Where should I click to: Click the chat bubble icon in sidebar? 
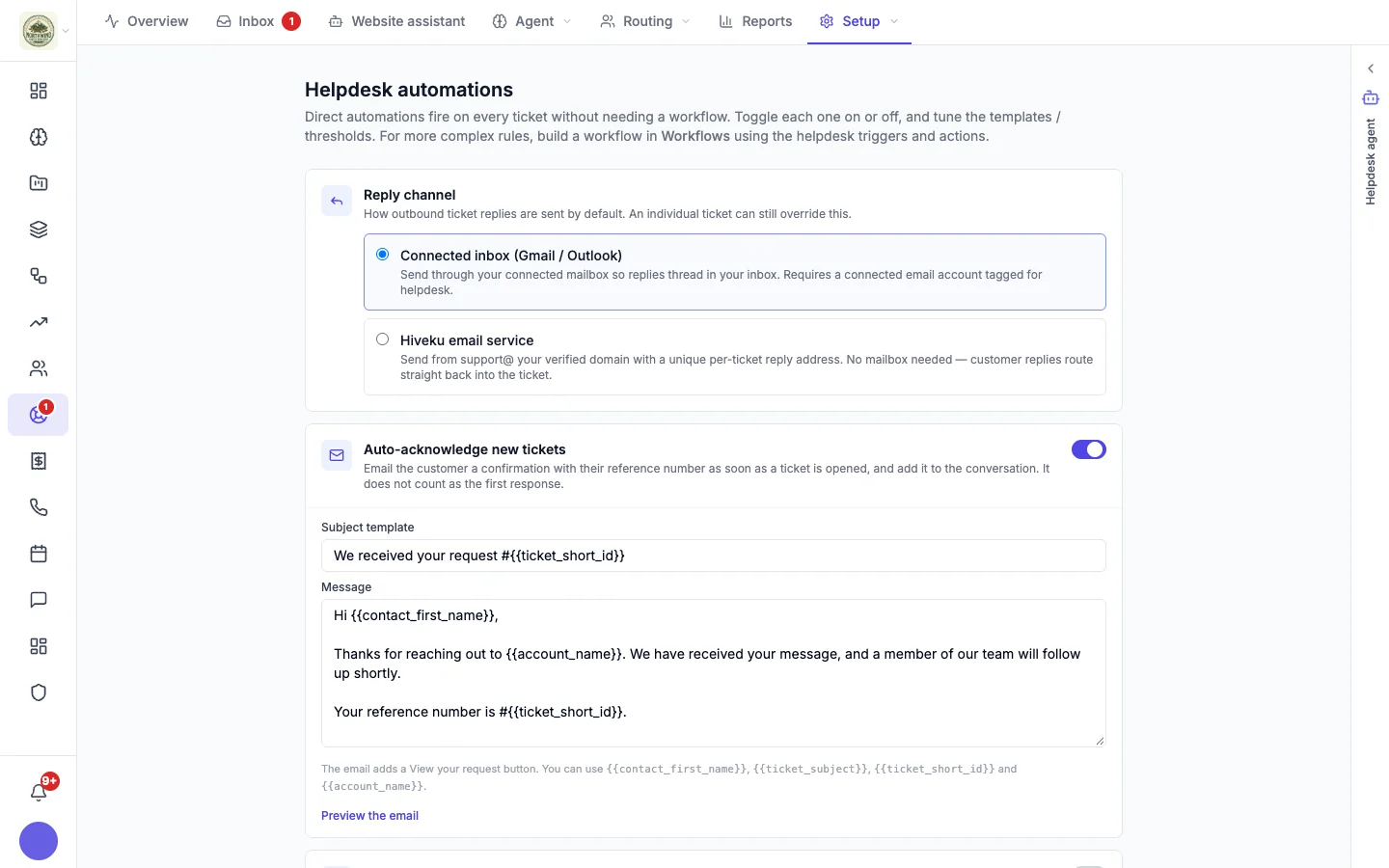click(x=39, y=600)
